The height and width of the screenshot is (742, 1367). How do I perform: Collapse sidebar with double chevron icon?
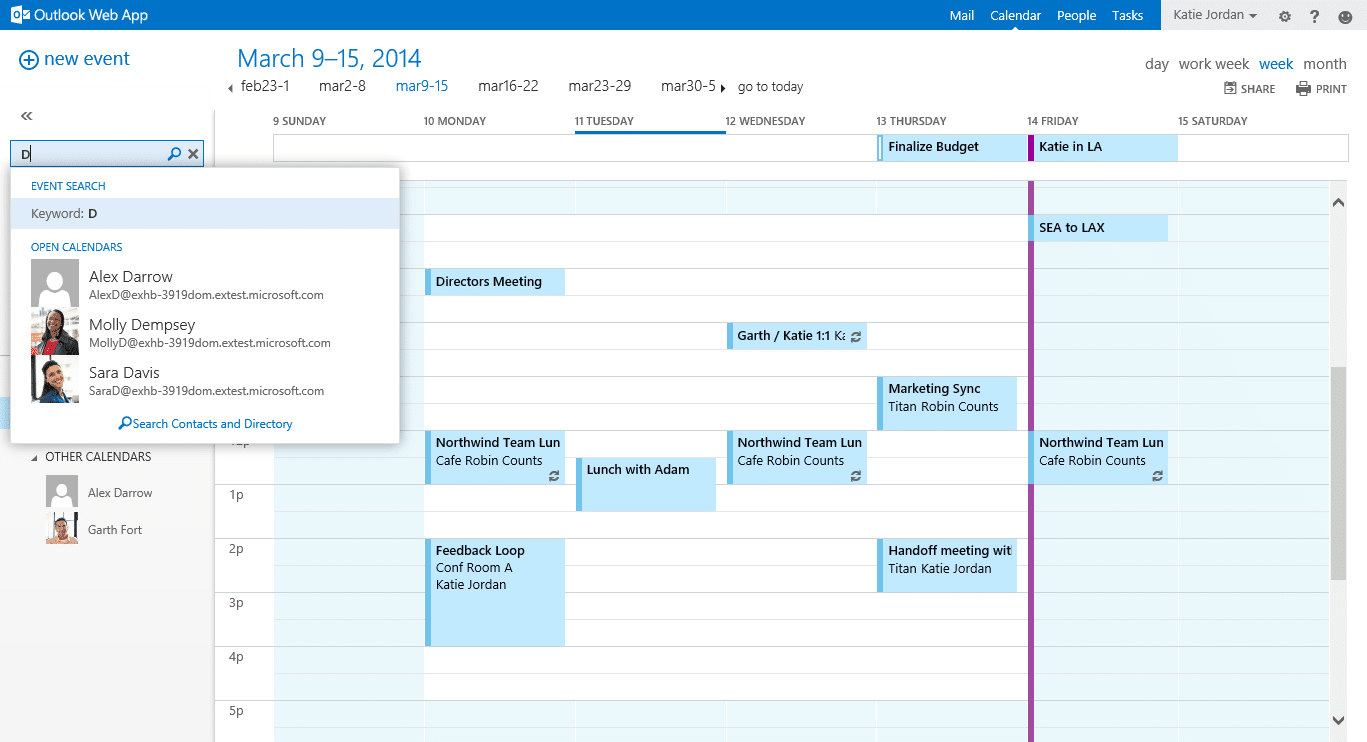[x=27, y=116]
